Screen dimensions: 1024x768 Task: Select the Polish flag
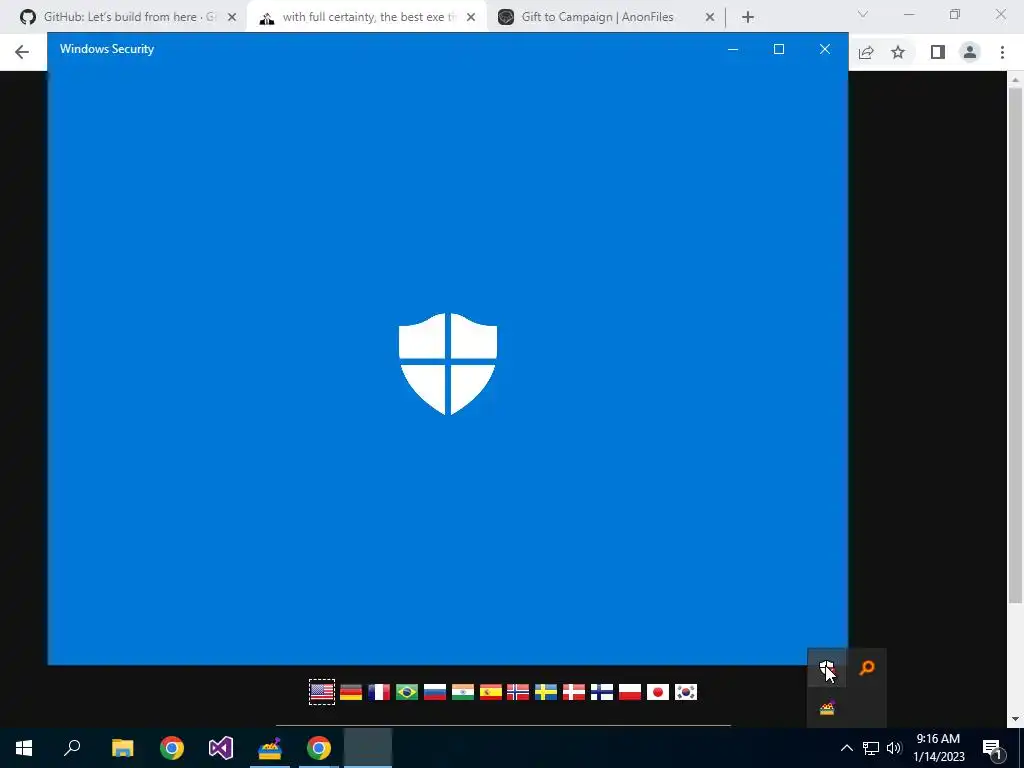click(630, 692)
